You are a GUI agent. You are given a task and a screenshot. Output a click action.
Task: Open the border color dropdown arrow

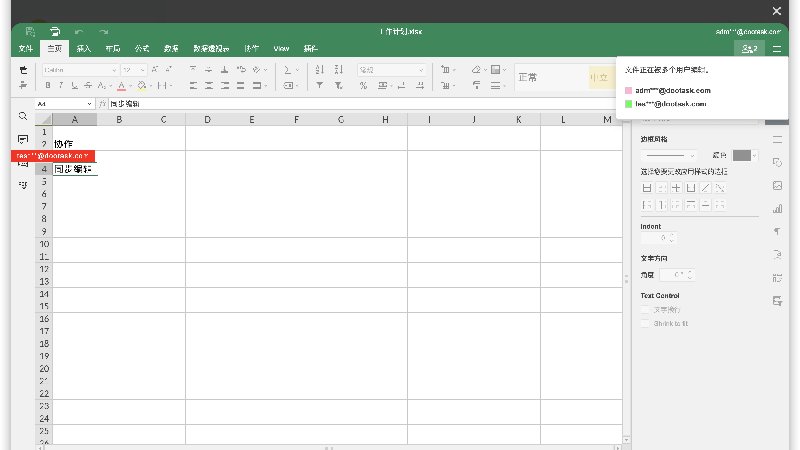click(x=755, y=155)
